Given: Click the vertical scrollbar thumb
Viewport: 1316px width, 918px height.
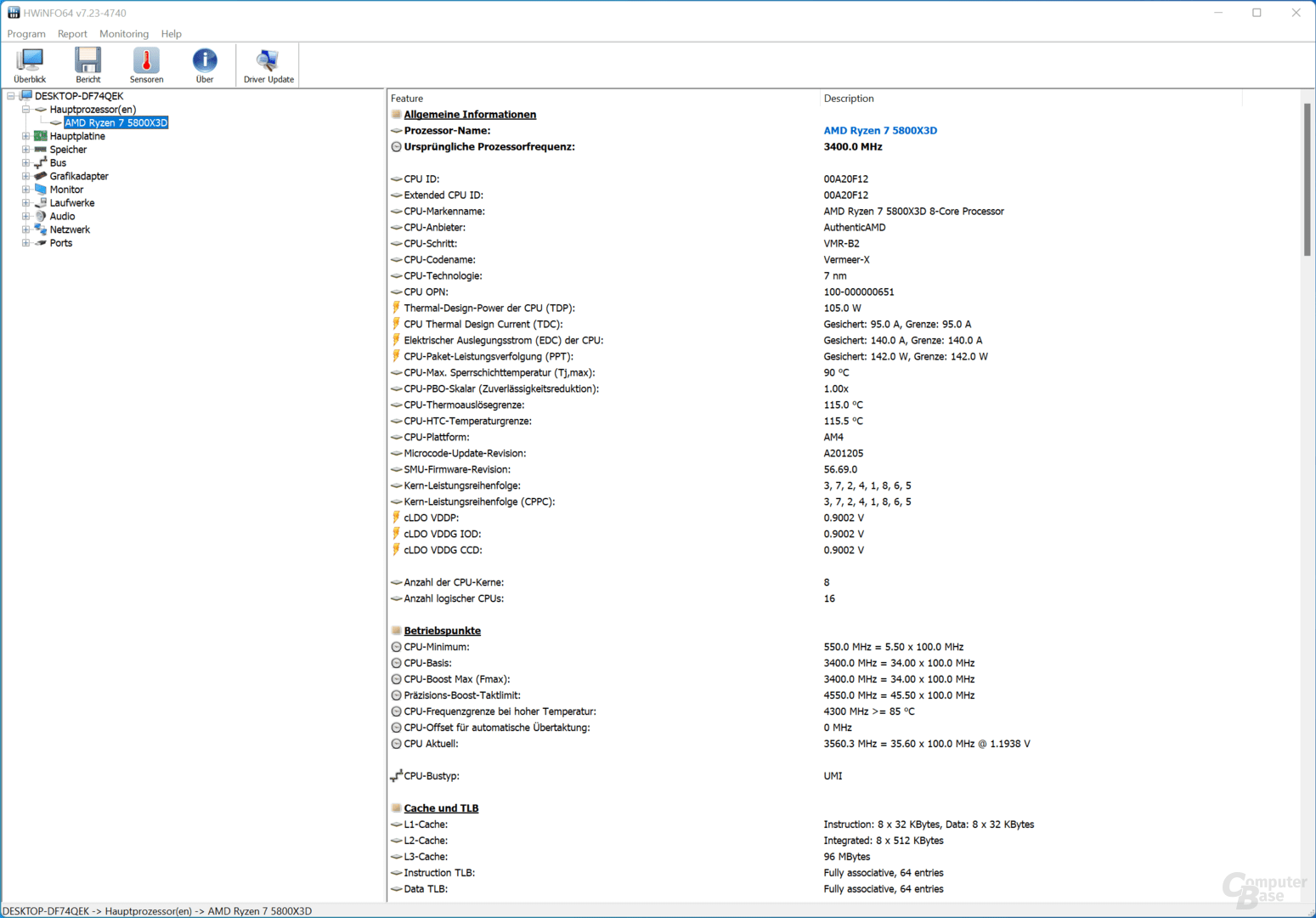Looking at the screenshot, I should [1308, 178].
